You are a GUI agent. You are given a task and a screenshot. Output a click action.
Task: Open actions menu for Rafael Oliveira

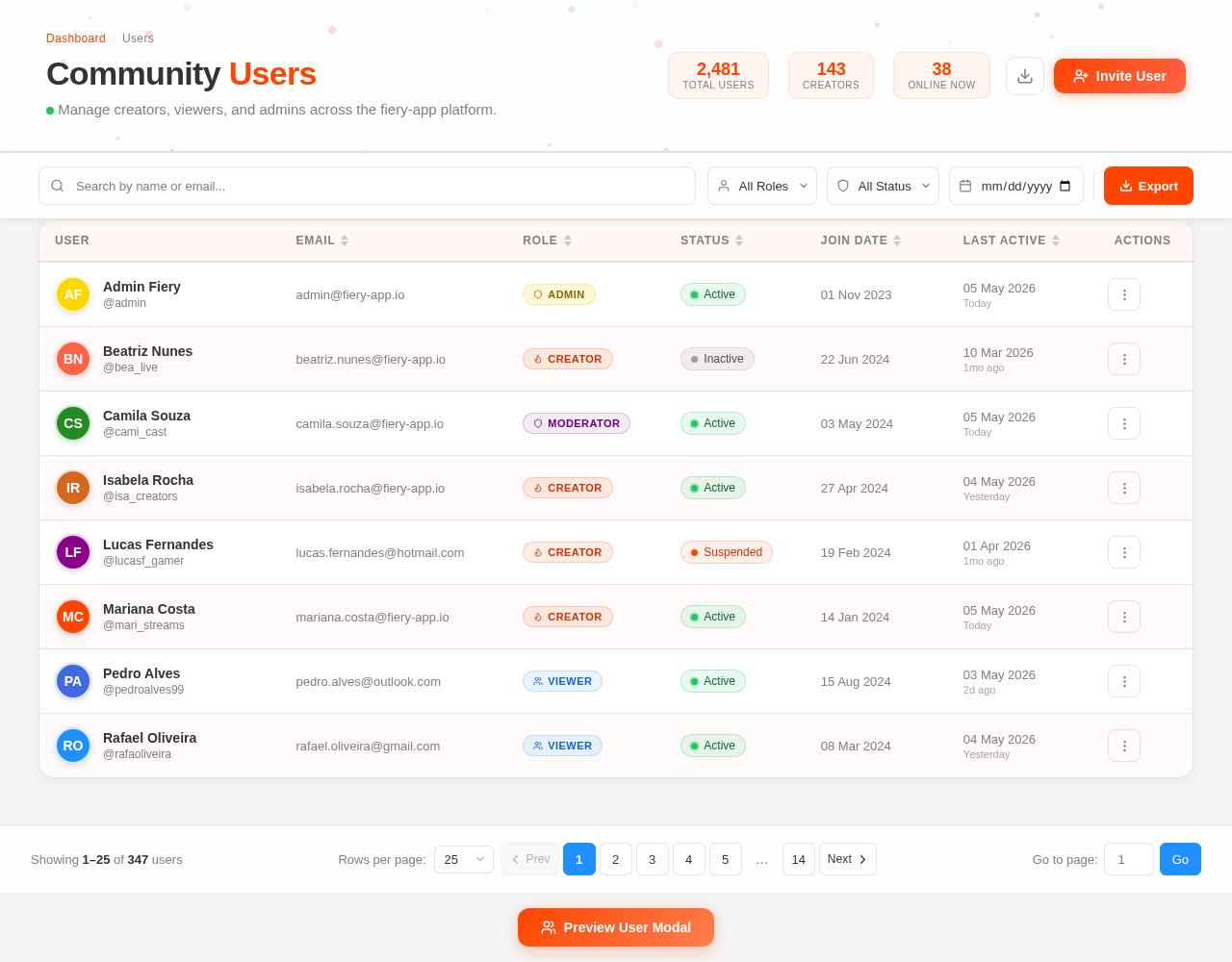pyautogui.click(x=1124, y=746)
